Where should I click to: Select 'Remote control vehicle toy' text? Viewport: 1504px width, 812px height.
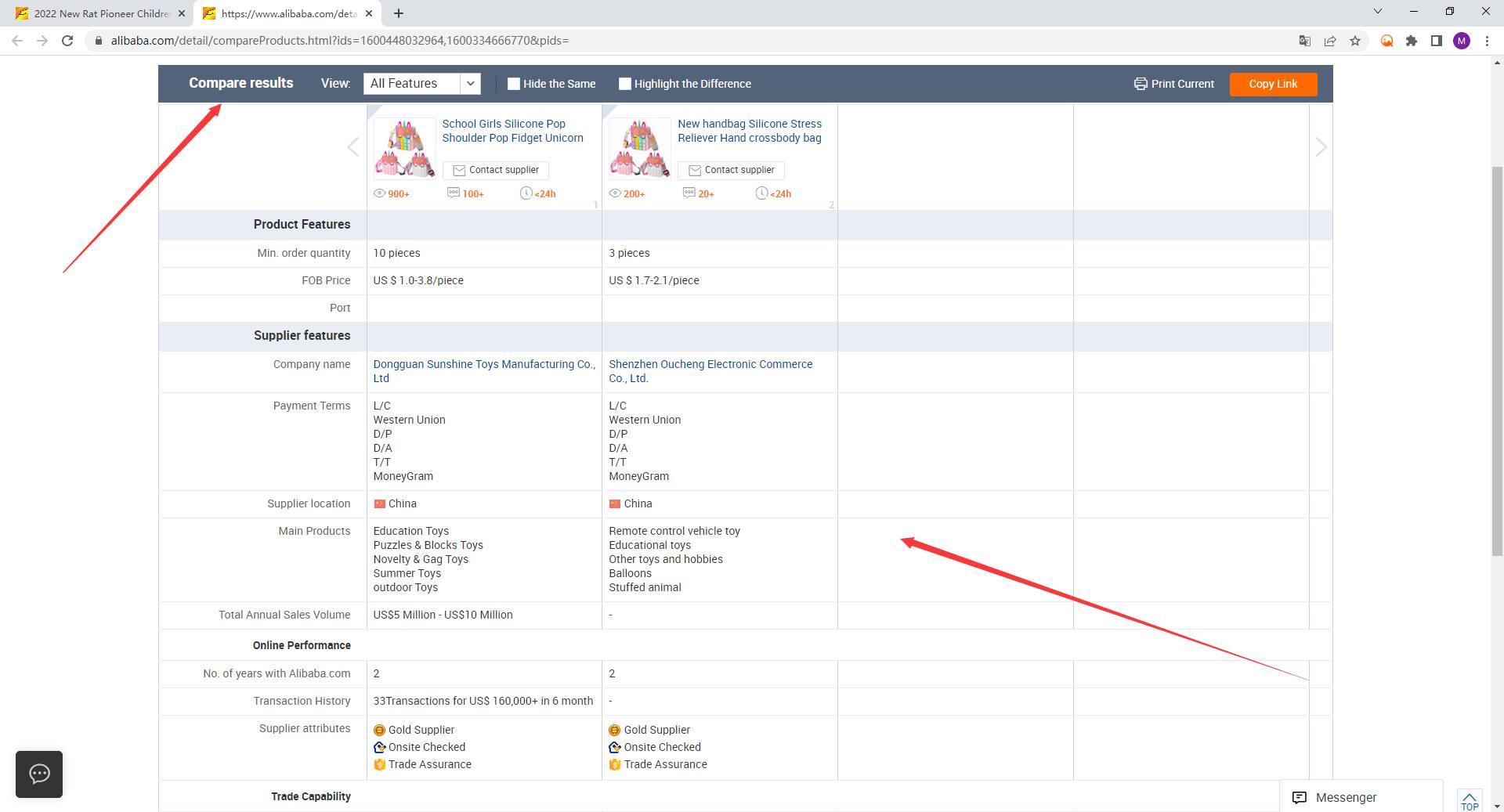[674, 531]
